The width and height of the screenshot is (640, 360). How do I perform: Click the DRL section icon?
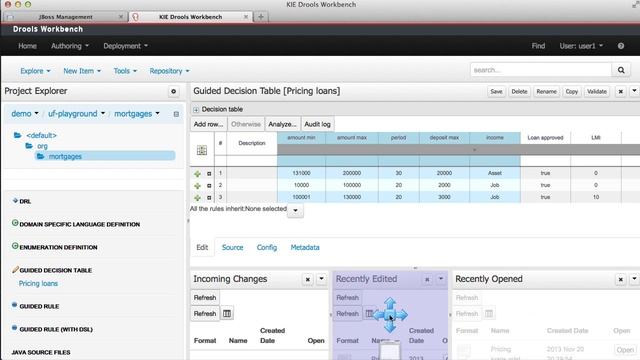15,200
